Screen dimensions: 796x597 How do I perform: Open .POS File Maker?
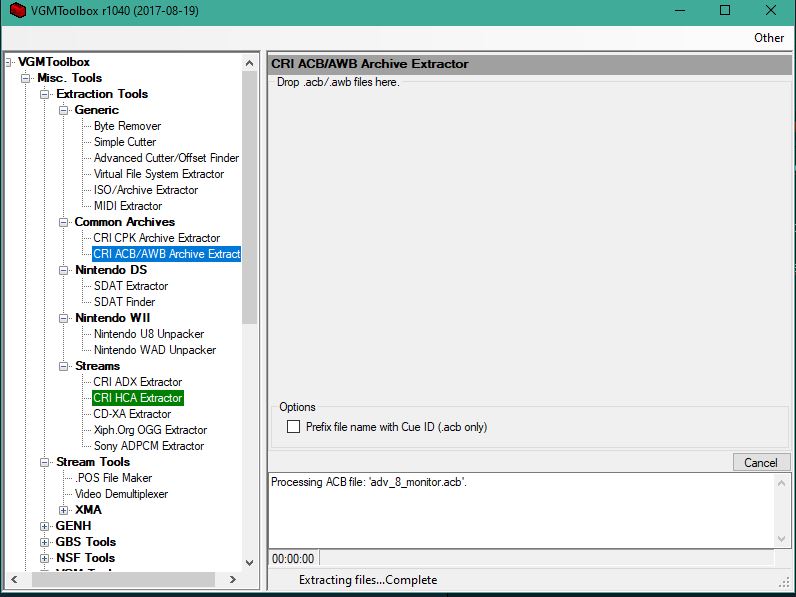pyautogui.click(x=113, y=478)
